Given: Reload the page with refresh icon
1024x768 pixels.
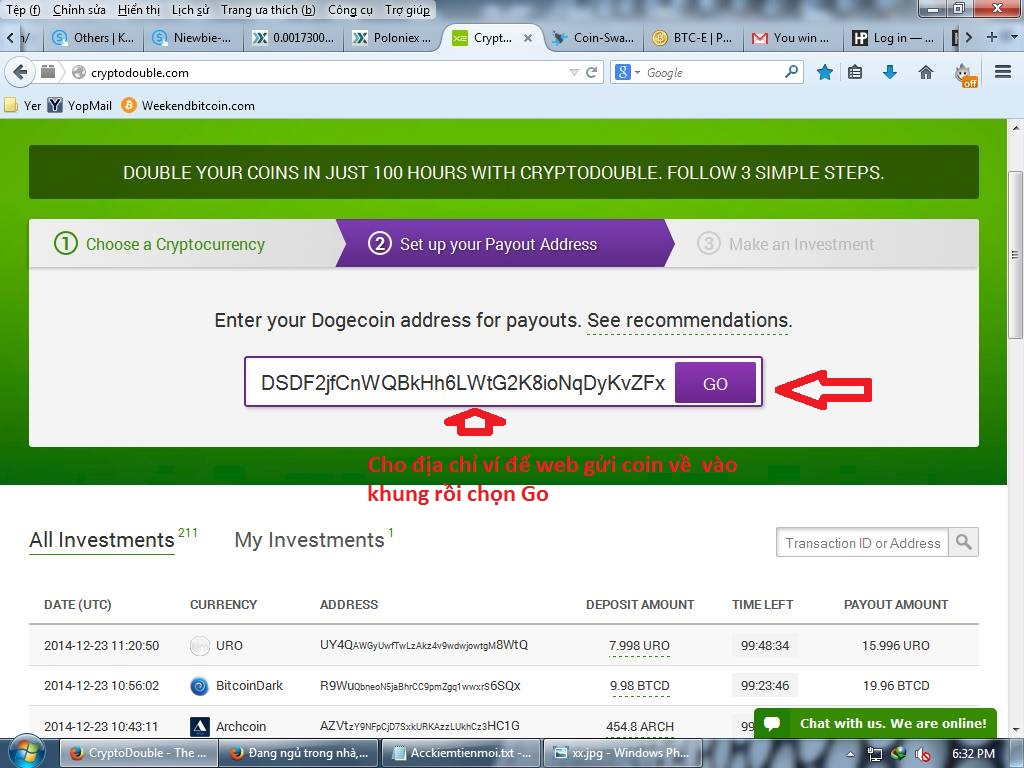Looking at the screenshot, I should (592, 72).
